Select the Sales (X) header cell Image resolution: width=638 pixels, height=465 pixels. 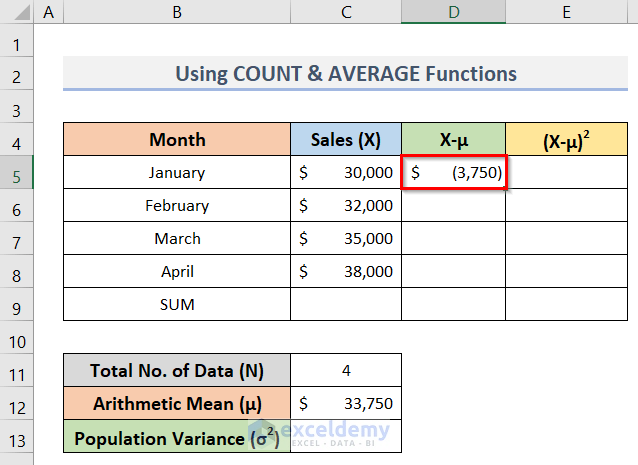[x=346, y=140]
